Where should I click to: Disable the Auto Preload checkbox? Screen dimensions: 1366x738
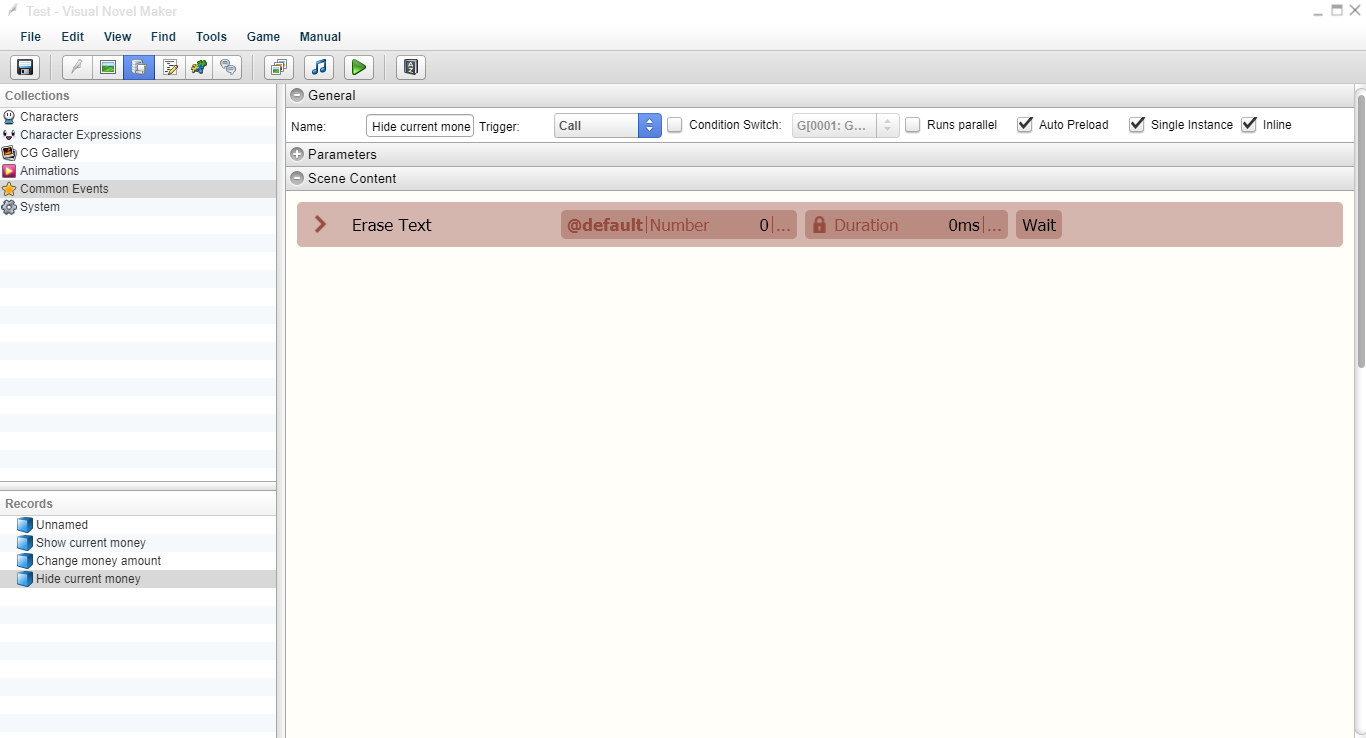(x=1025, y=125)
